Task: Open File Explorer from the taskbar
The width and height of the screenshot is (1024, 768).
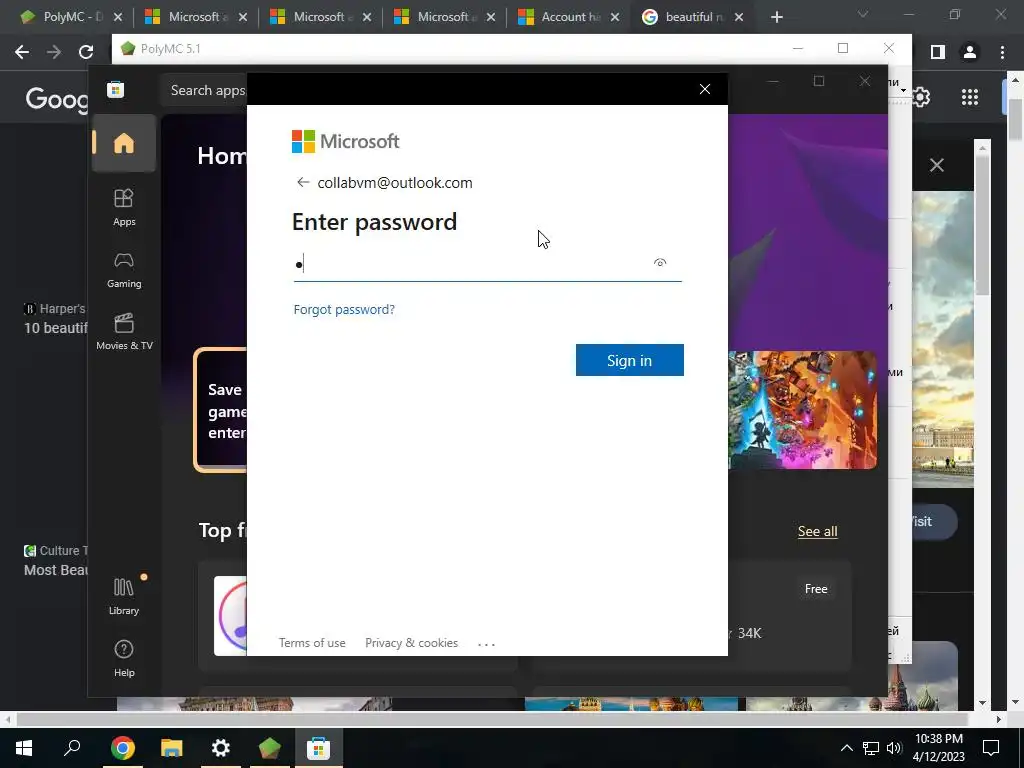Action: click(x=172, y=748)
